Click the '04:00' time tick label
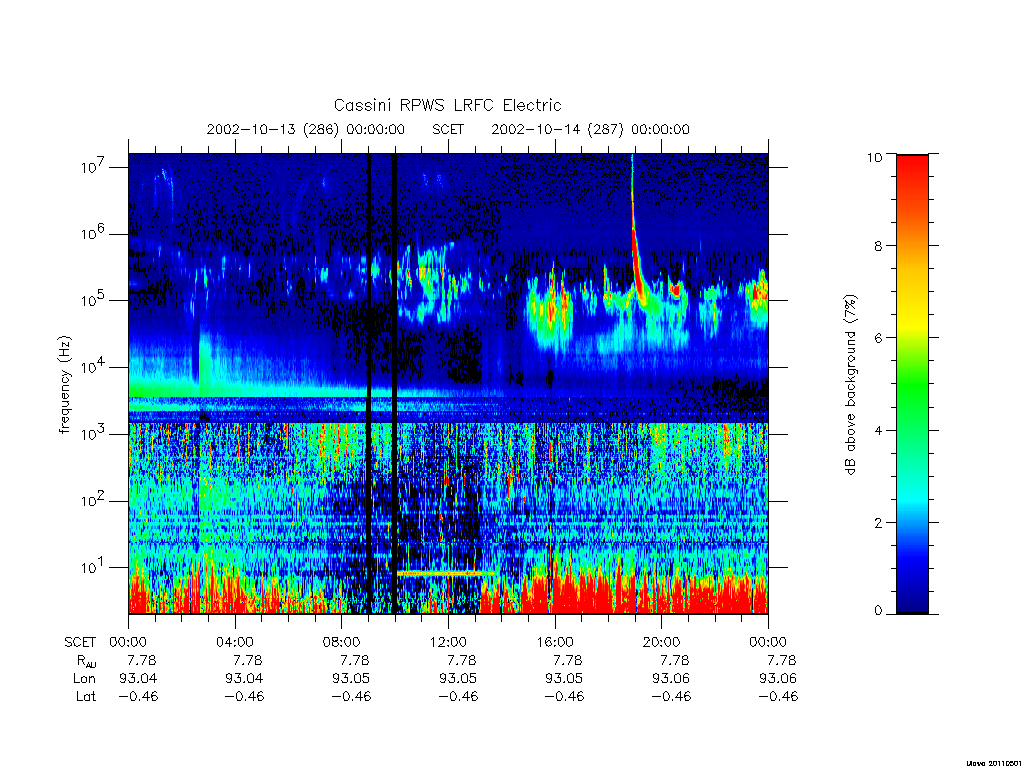This screenshot has width=1024, height=768. 235,642
